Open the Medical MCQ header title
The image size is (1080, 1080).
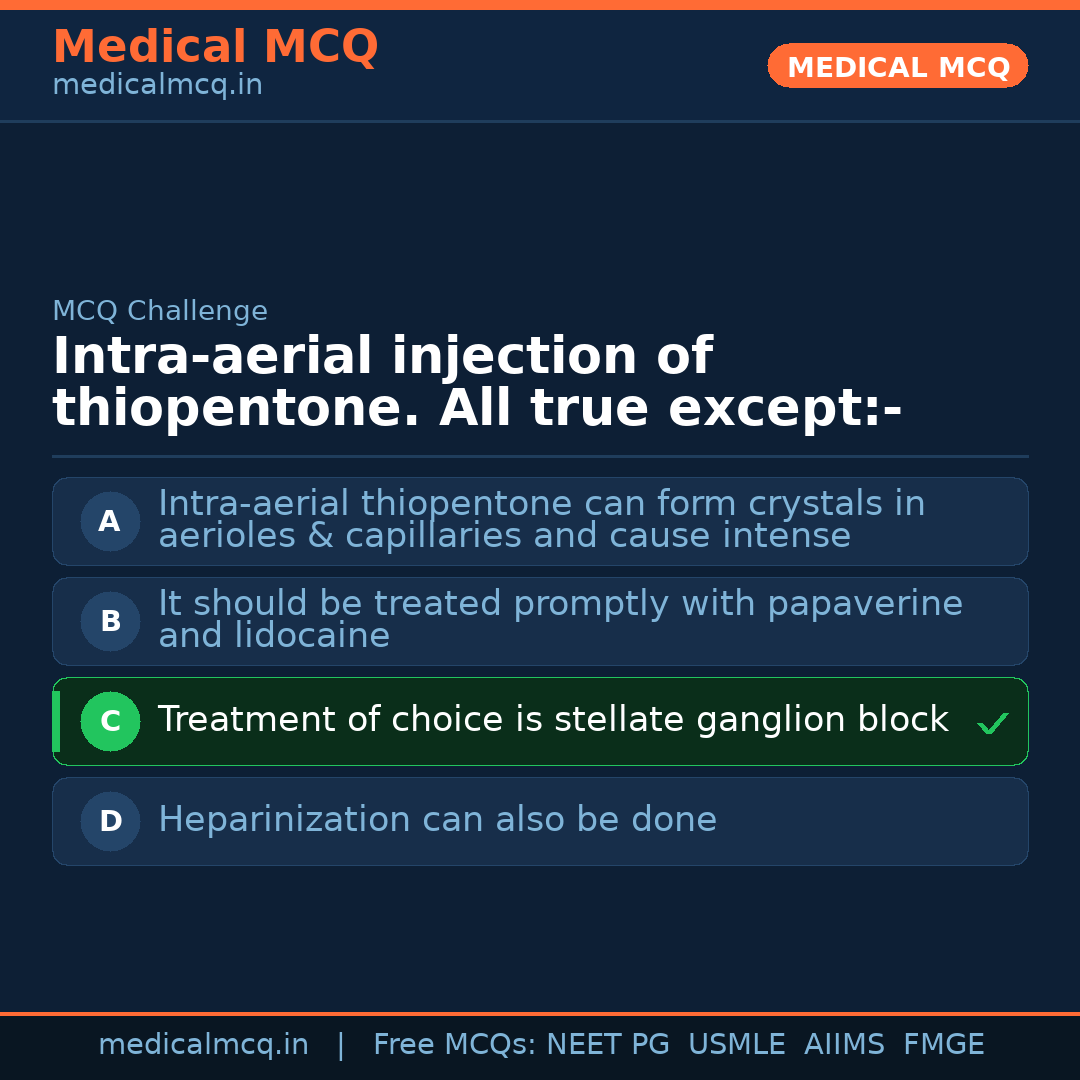(x=215, y=47)
